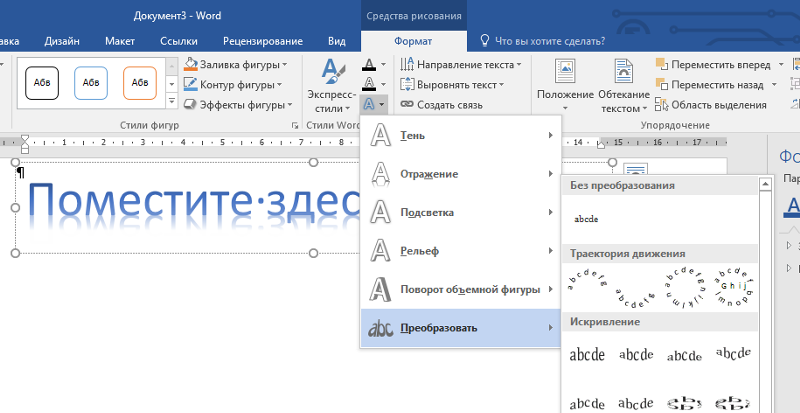800x413 pixels.
Task: Switch to the Рецензирование ribbon tab
Action: click(x=264, y=41)
